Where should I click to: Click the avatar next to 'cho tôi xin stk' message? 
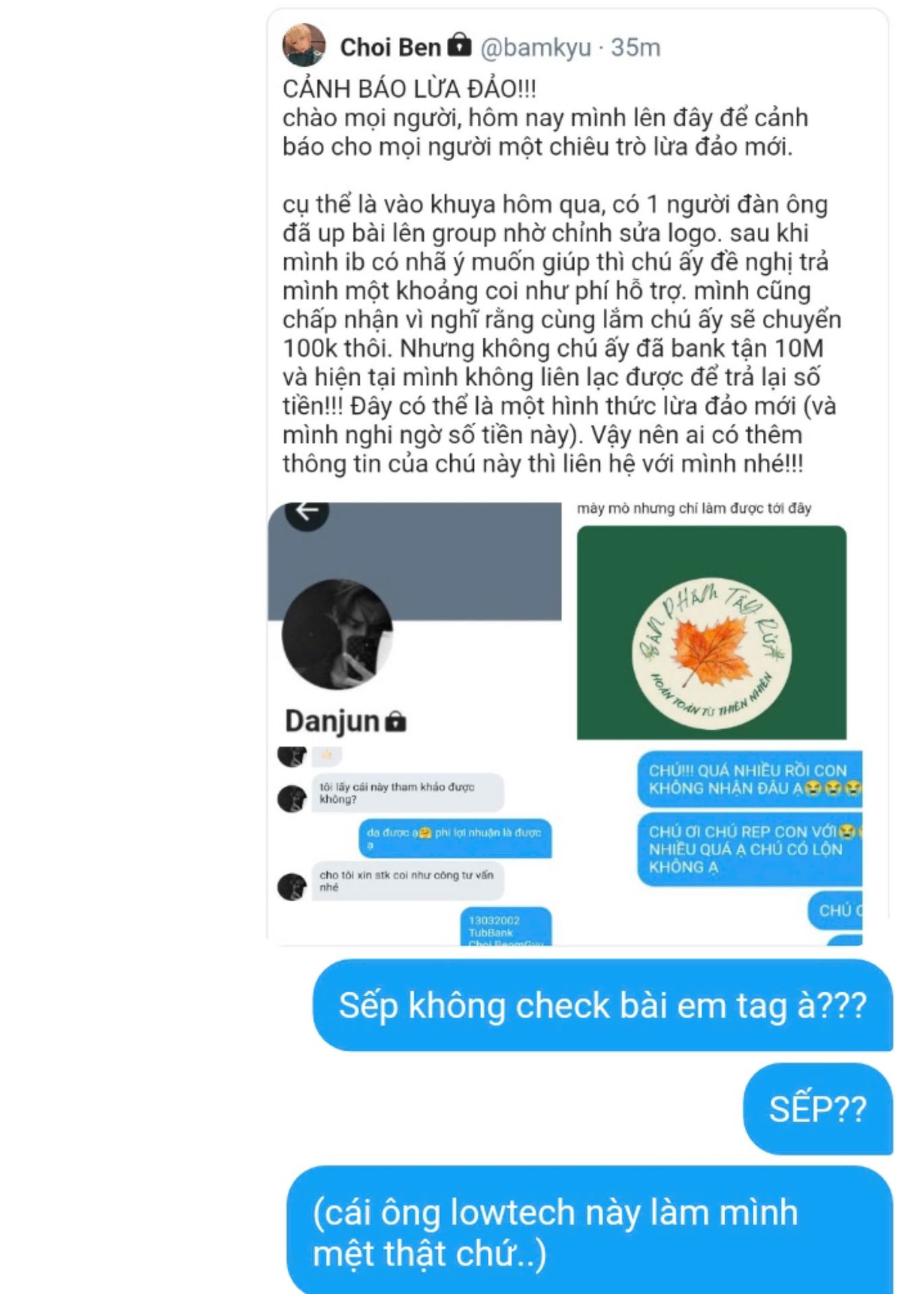(x=292, y=886)
